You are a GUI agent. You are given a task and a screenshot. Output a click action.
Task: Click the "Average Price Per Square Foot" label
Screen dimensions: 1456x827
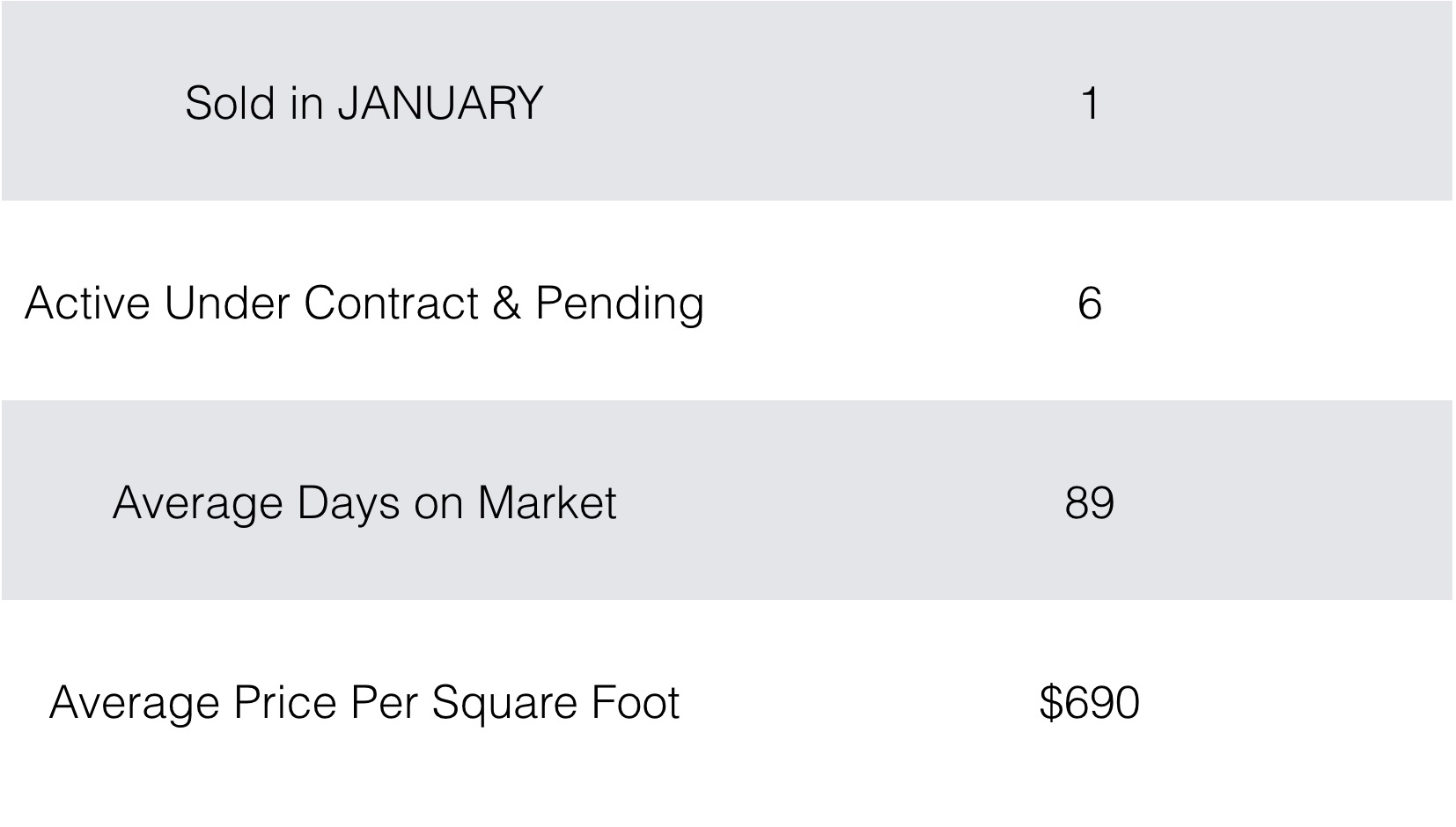pyautogui.click(x=364, y=703)
